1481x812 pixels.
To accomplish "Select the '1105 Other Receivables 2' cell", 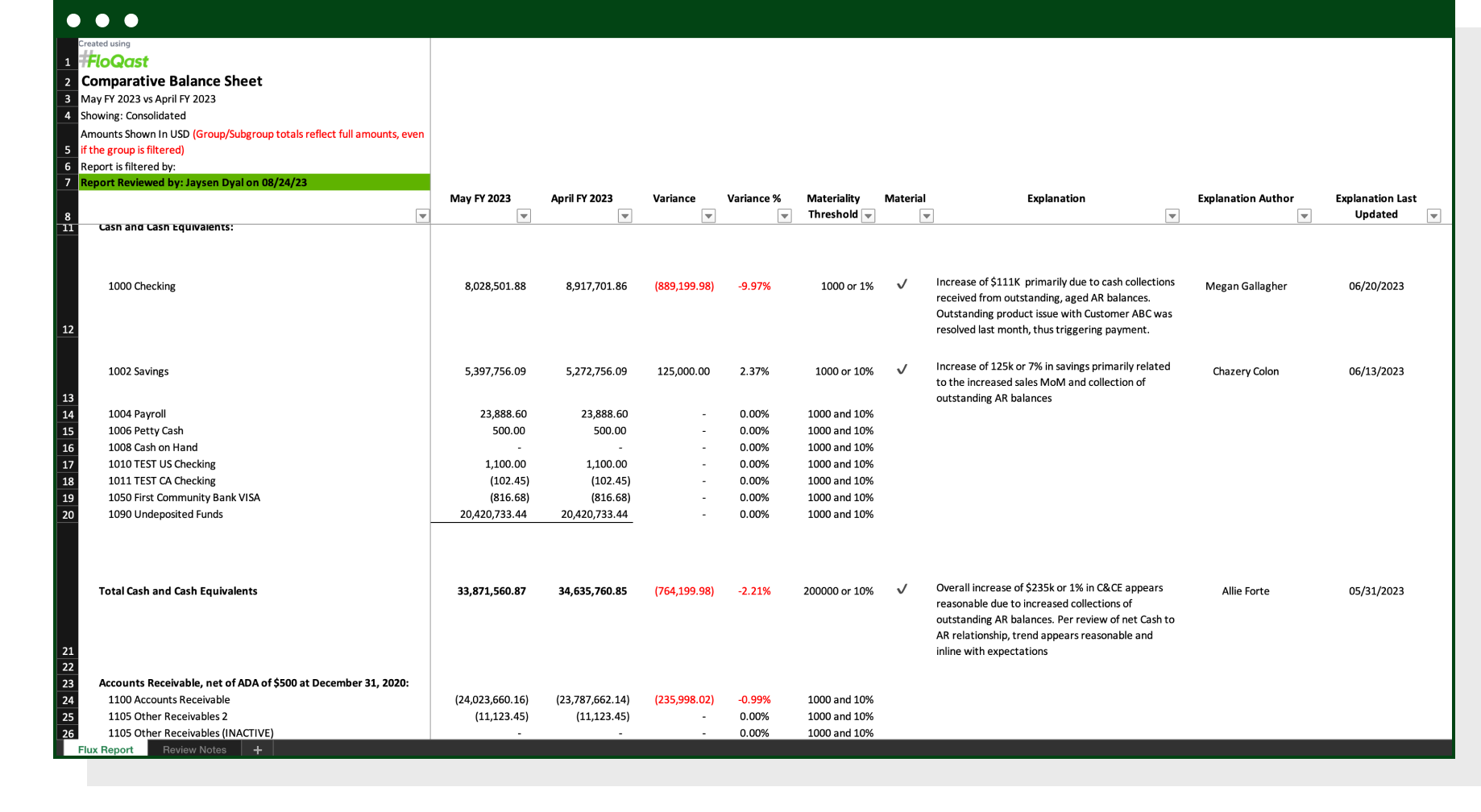I will point(168,717).
